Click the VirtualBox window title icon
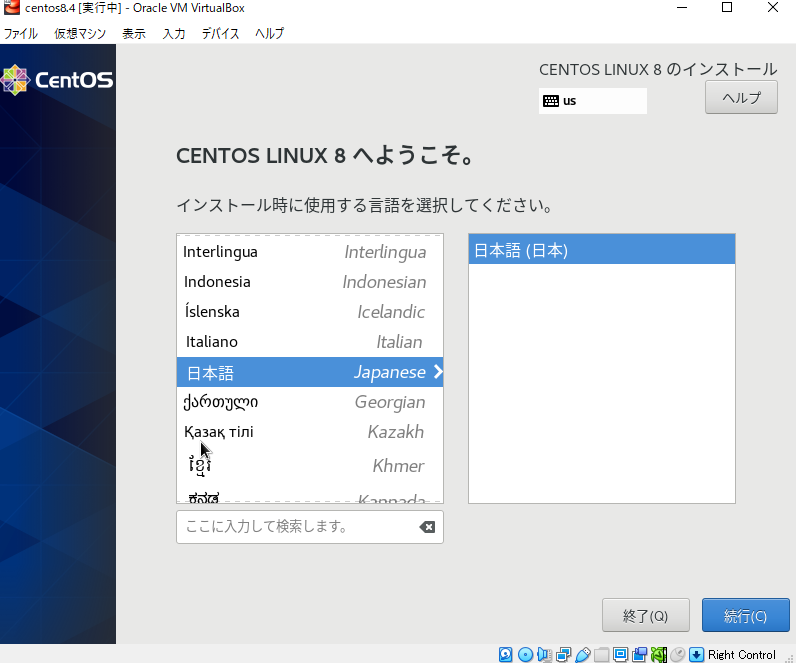 (11, 8)
